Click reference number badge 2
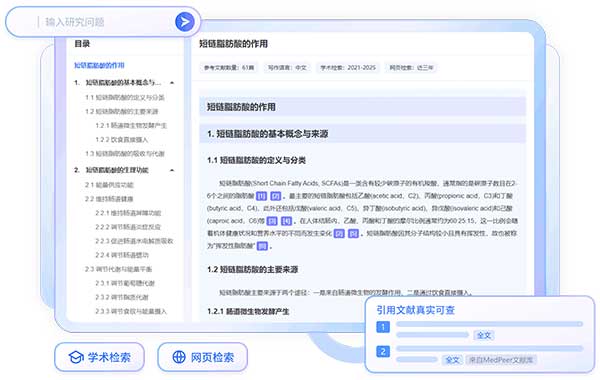Screen dimensions: 600x380 [x=383, y=351]
